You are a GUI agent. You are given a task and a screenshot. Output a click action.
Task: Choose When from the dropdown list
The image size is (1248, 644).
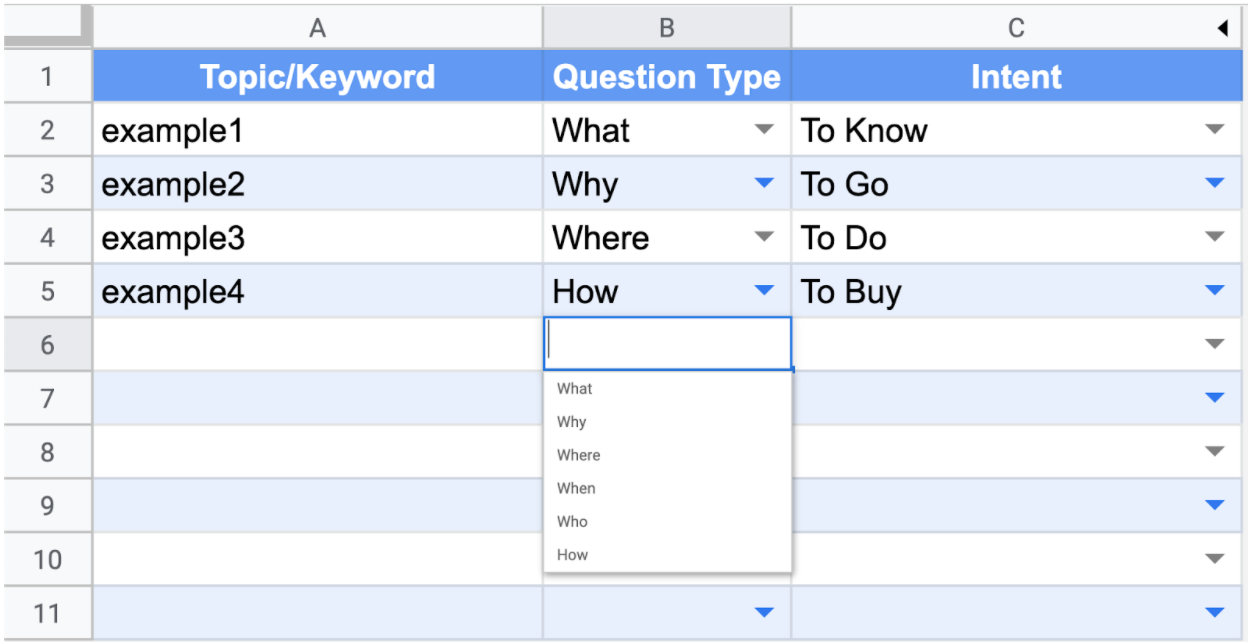click(667, 488)
